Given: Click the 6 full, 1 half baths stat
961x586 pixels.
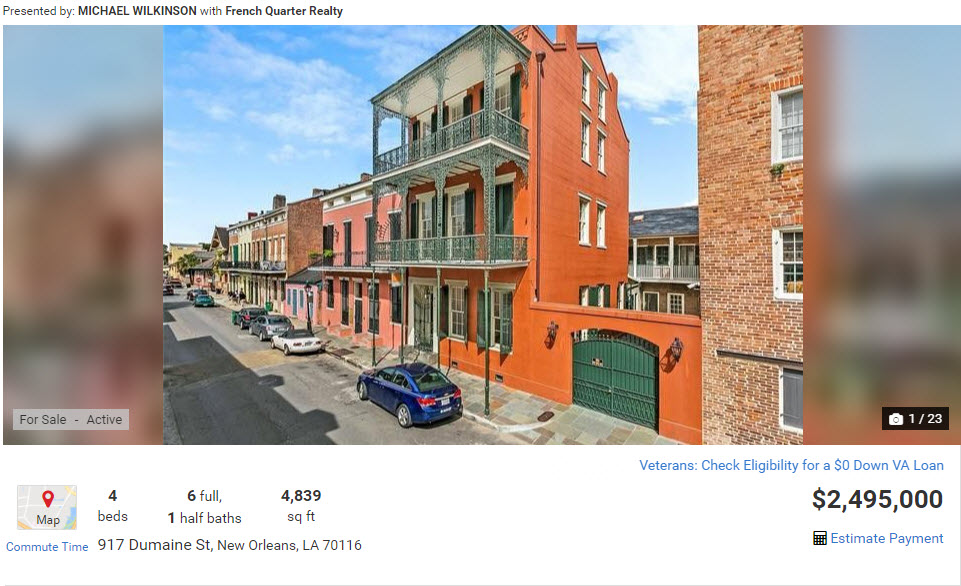Looking at the screenshot, I should (x=205, y=506).
